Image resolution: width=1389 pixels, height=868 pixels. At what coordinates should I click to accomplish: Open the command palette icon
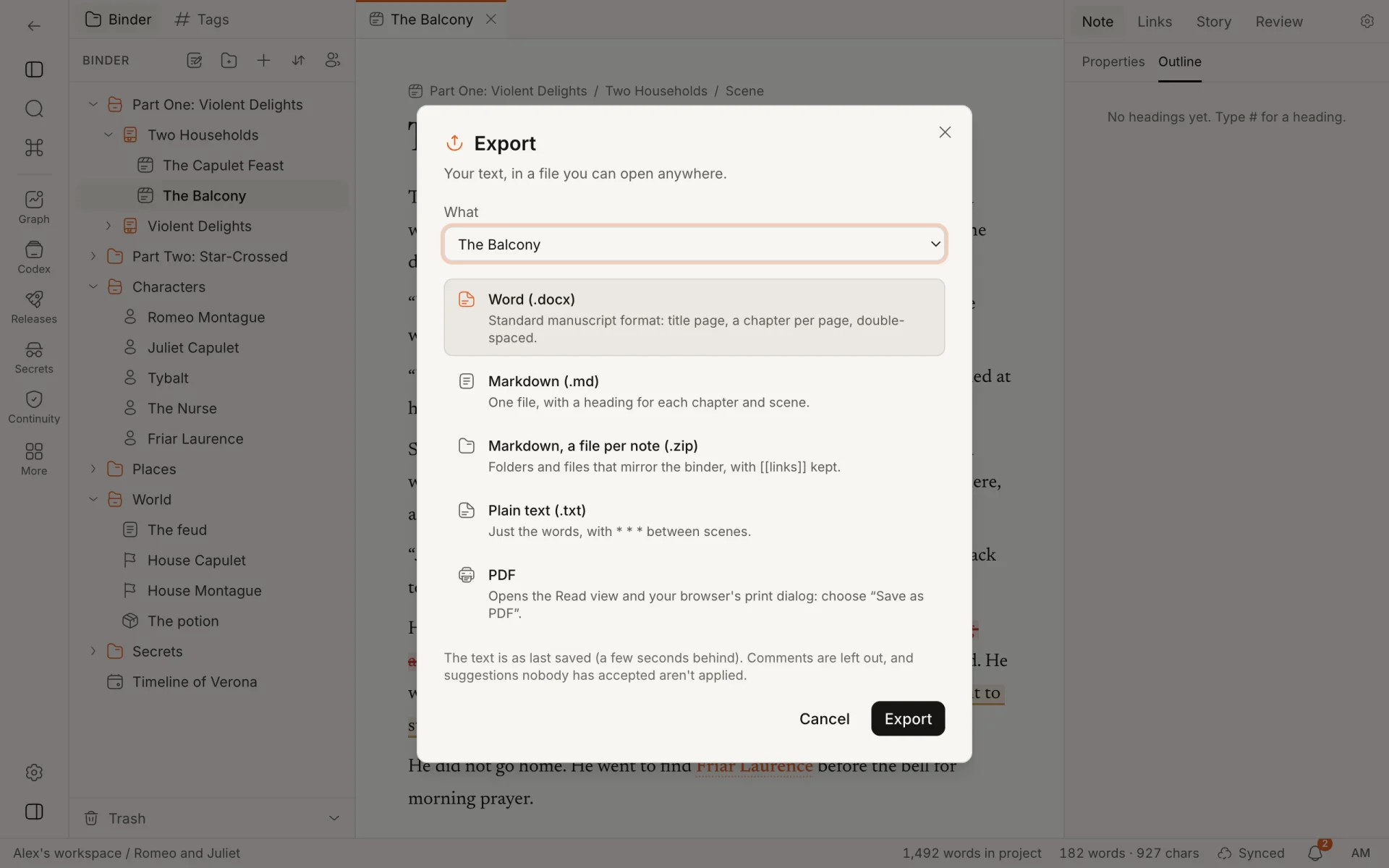[x=34, y=148]
